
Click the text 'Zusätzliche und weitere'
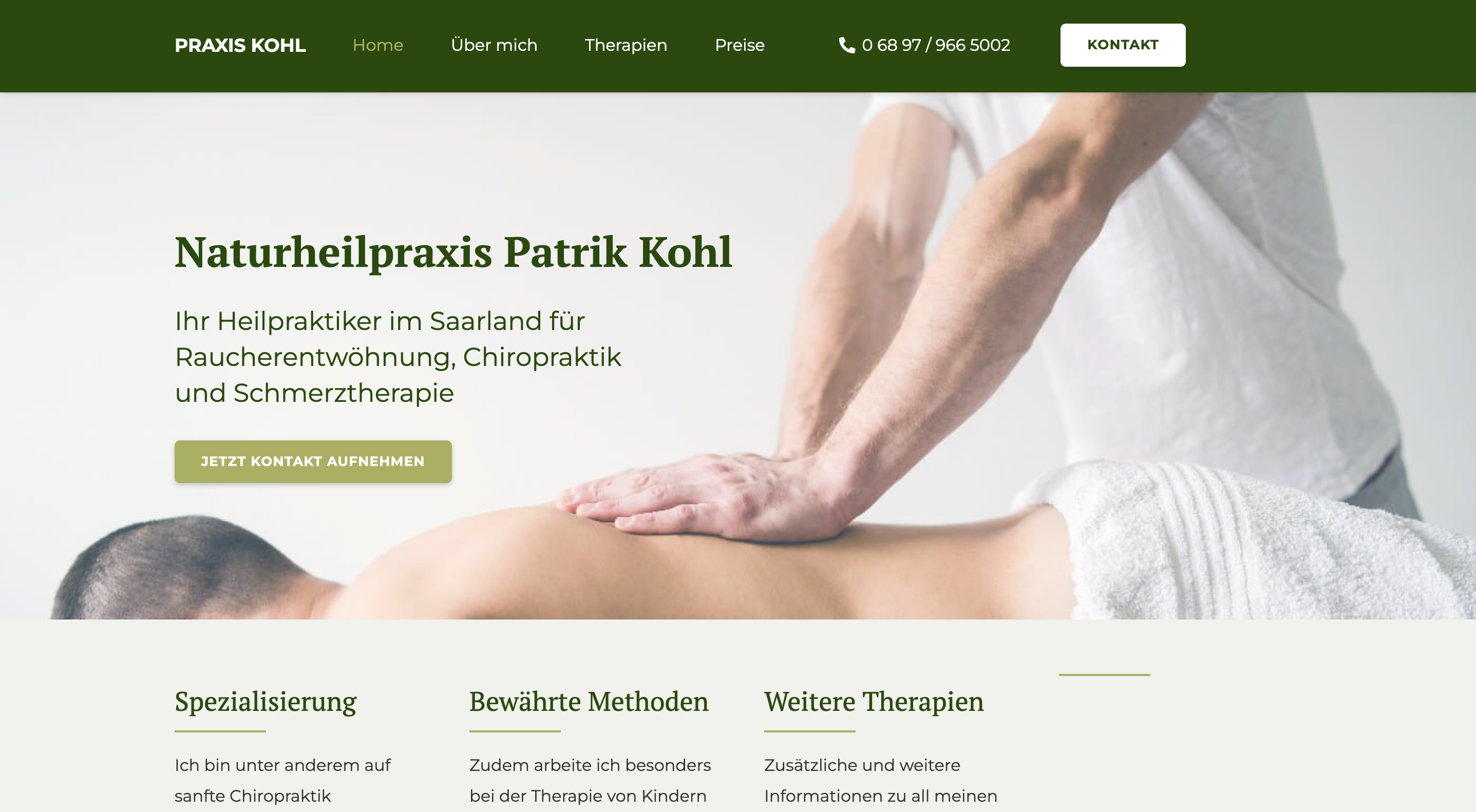pyautogui.click(x=862, y=765)
